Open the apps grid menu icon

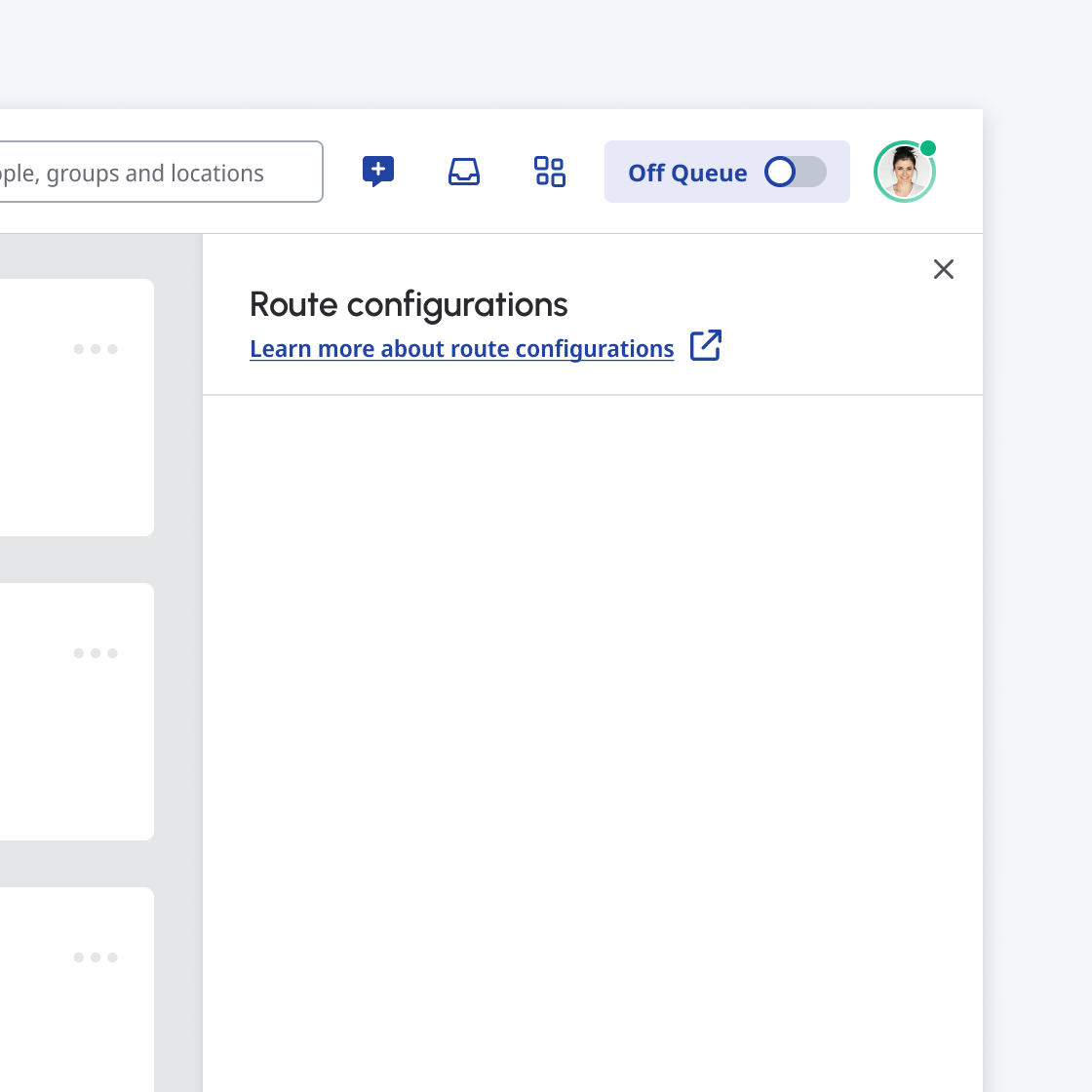coord(550,172)
